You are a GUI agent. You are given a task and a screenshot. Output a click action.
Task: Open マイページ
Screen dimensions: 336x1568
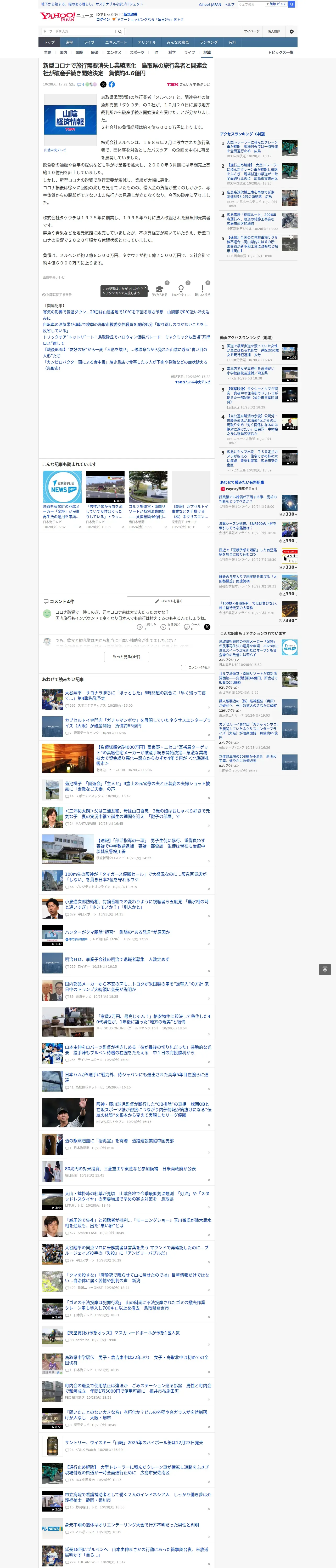(252, 32)
